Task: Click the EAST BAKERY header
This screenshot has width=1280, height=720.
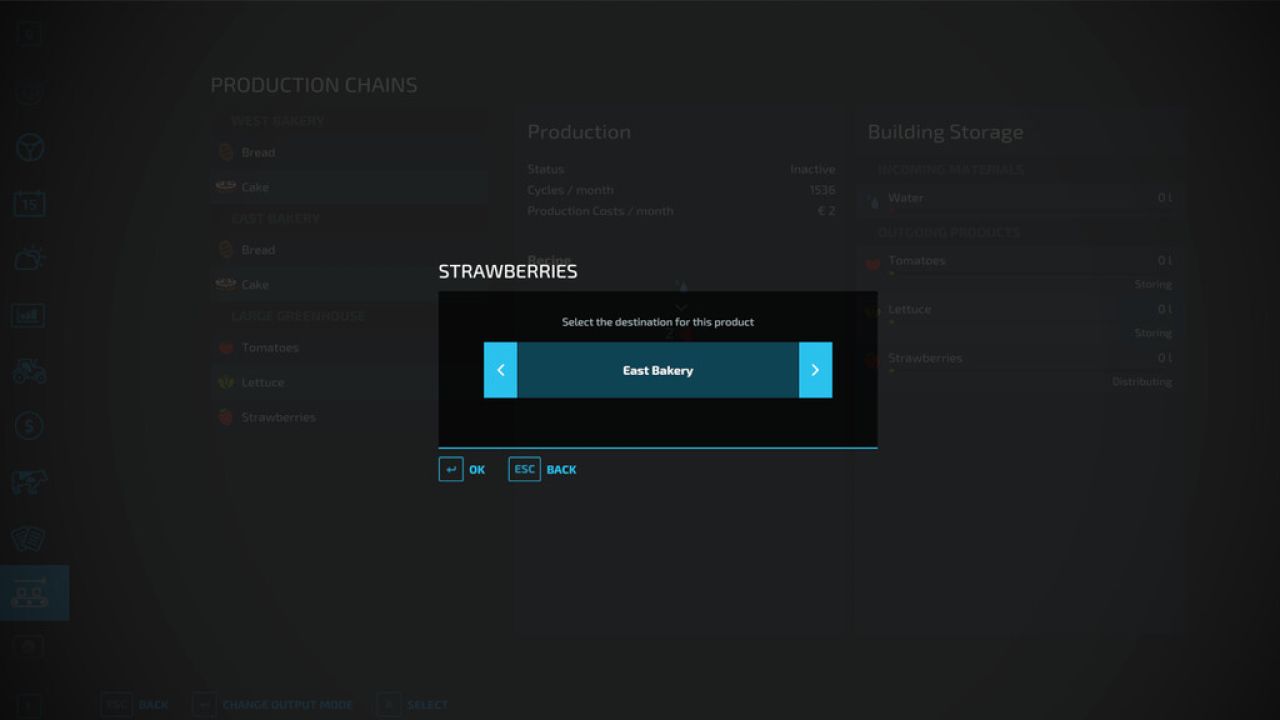Action: (x=276, y=218)
